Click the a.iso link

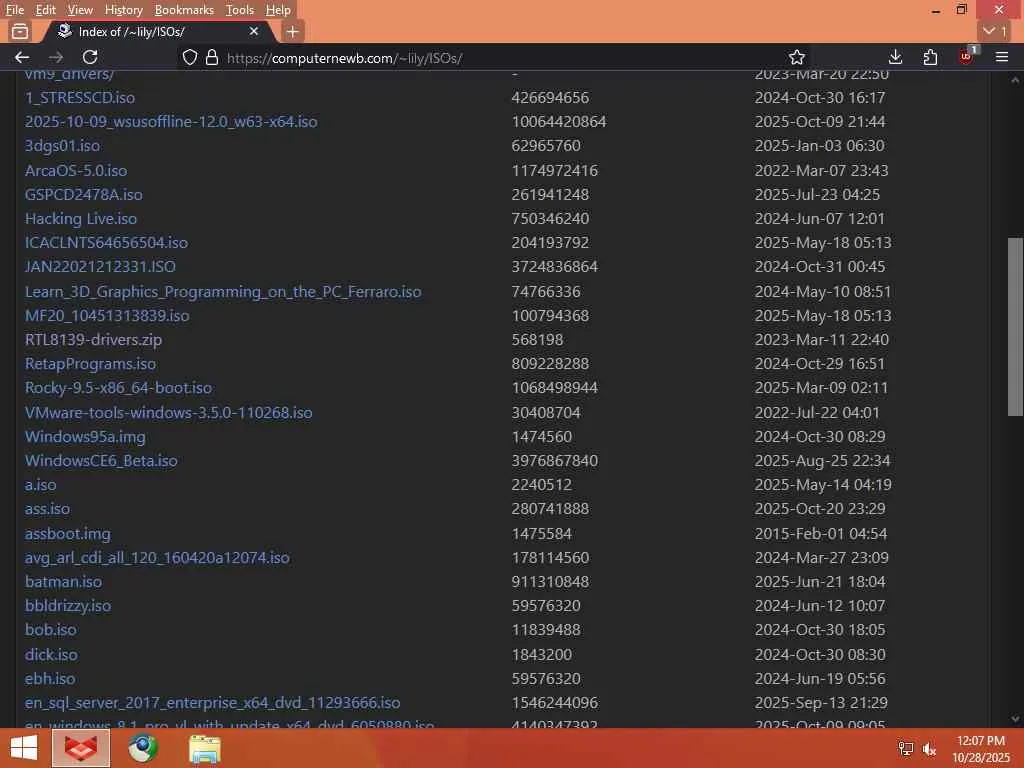click(40, 485)
